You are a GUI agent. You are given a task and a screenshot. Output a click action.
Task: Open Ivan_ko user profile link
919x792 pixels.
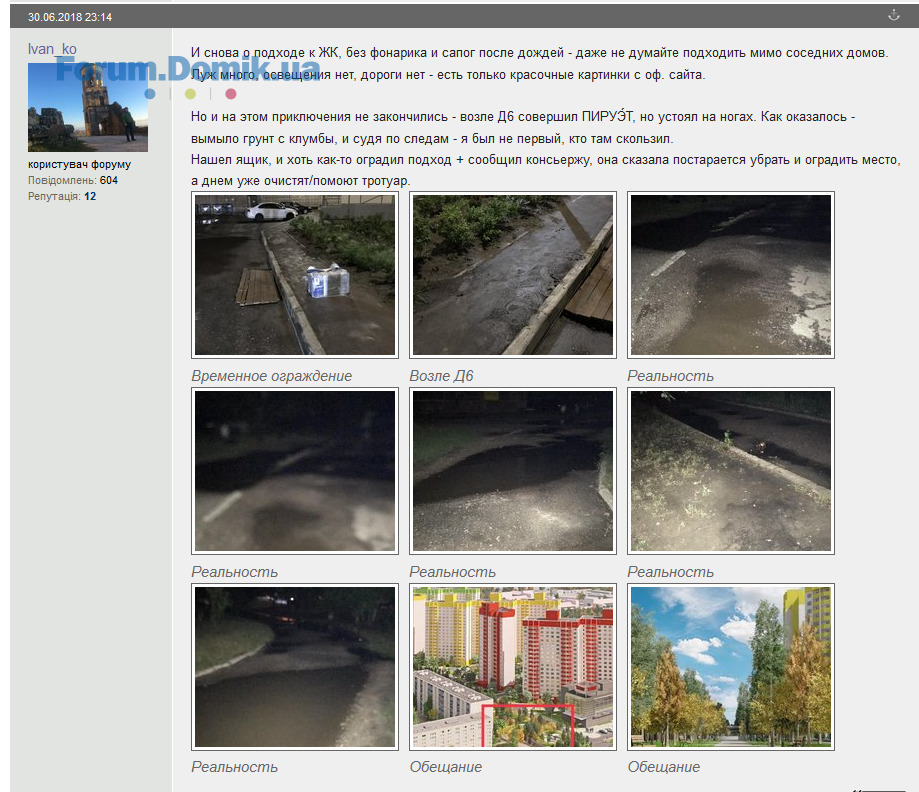tap(52, 49)
